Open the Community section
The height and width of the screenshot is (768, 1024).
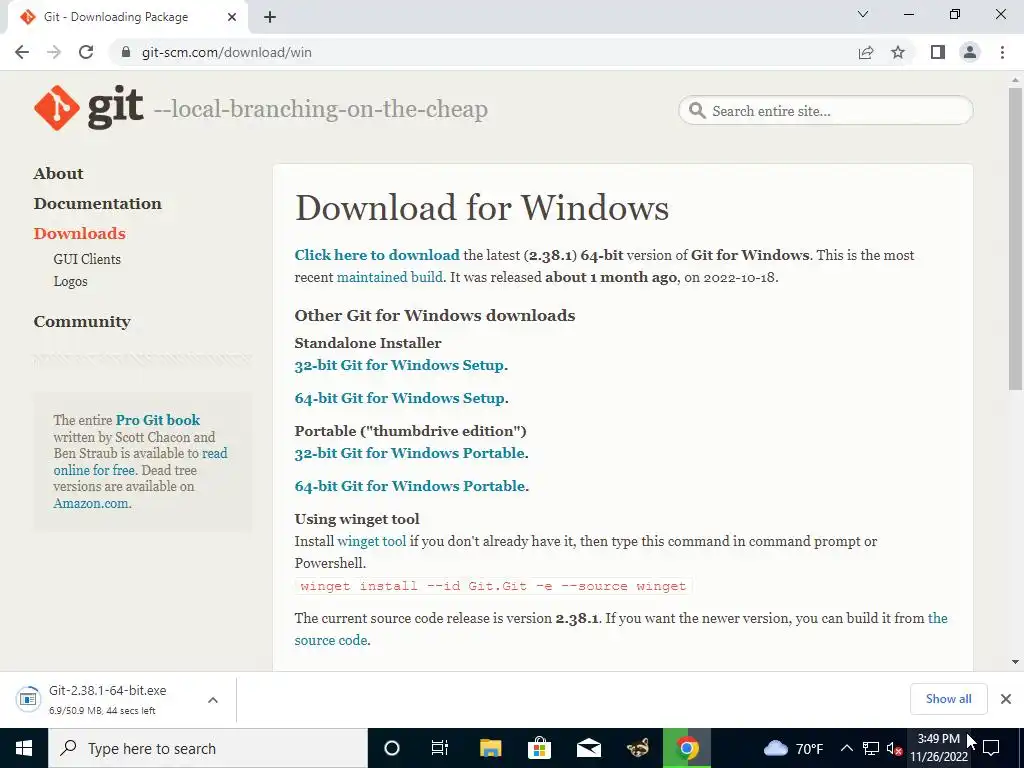tap(82, 321)
